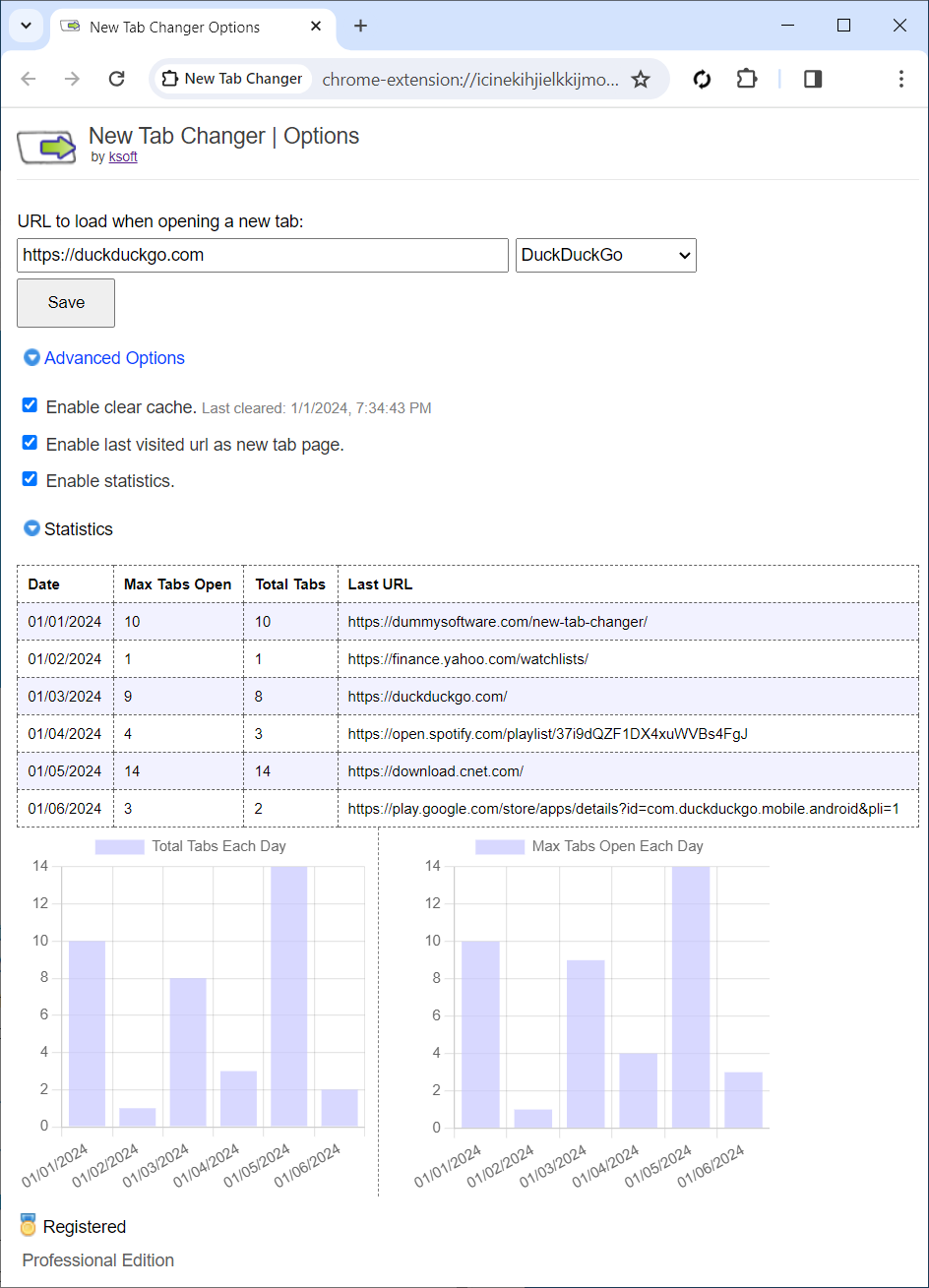Bookmark this page with the star icon
The image size is (929, 1288).
(641, 79)
